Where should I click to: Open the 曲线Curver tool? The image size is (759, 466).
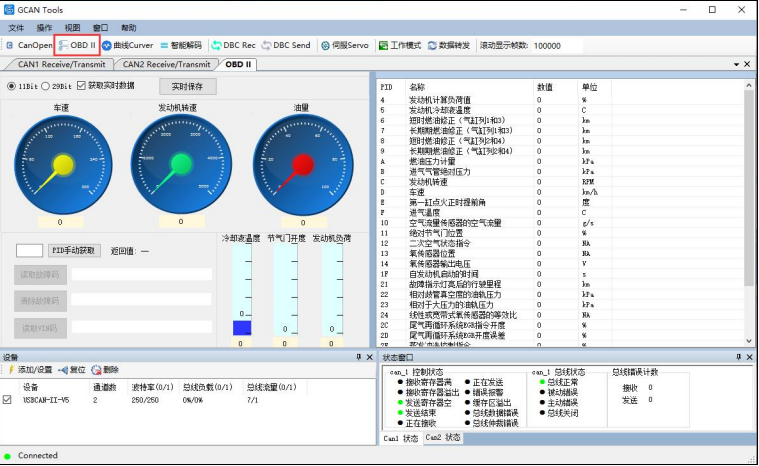[x=127, y=45]
